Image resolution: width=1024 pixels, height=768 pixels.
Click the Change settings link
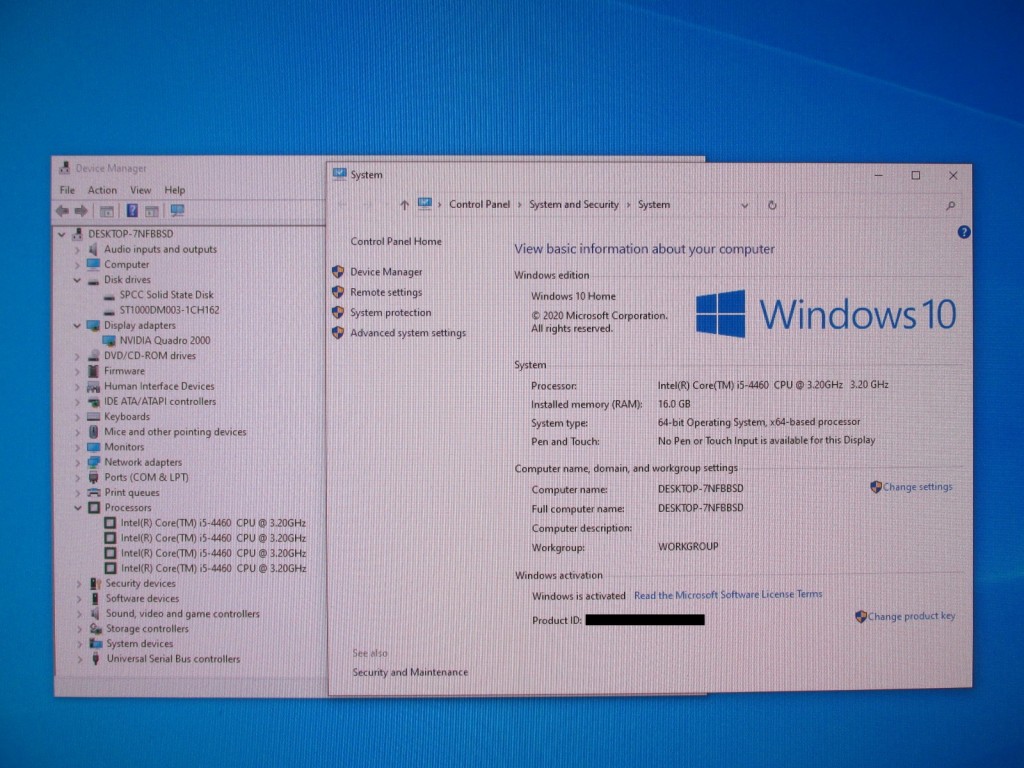pos(917,487)
